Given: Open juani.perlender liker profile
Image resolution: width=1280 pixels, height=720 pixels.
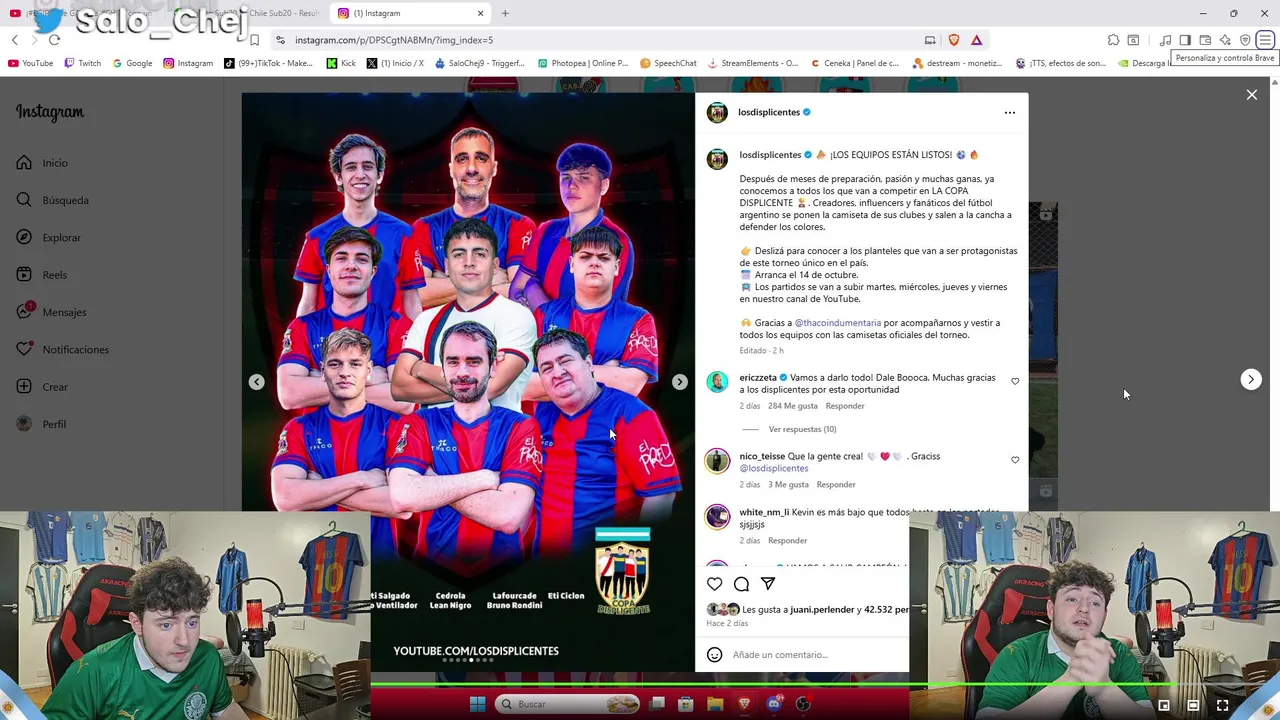Looking at the screenshot, I should tap(822, 609).
